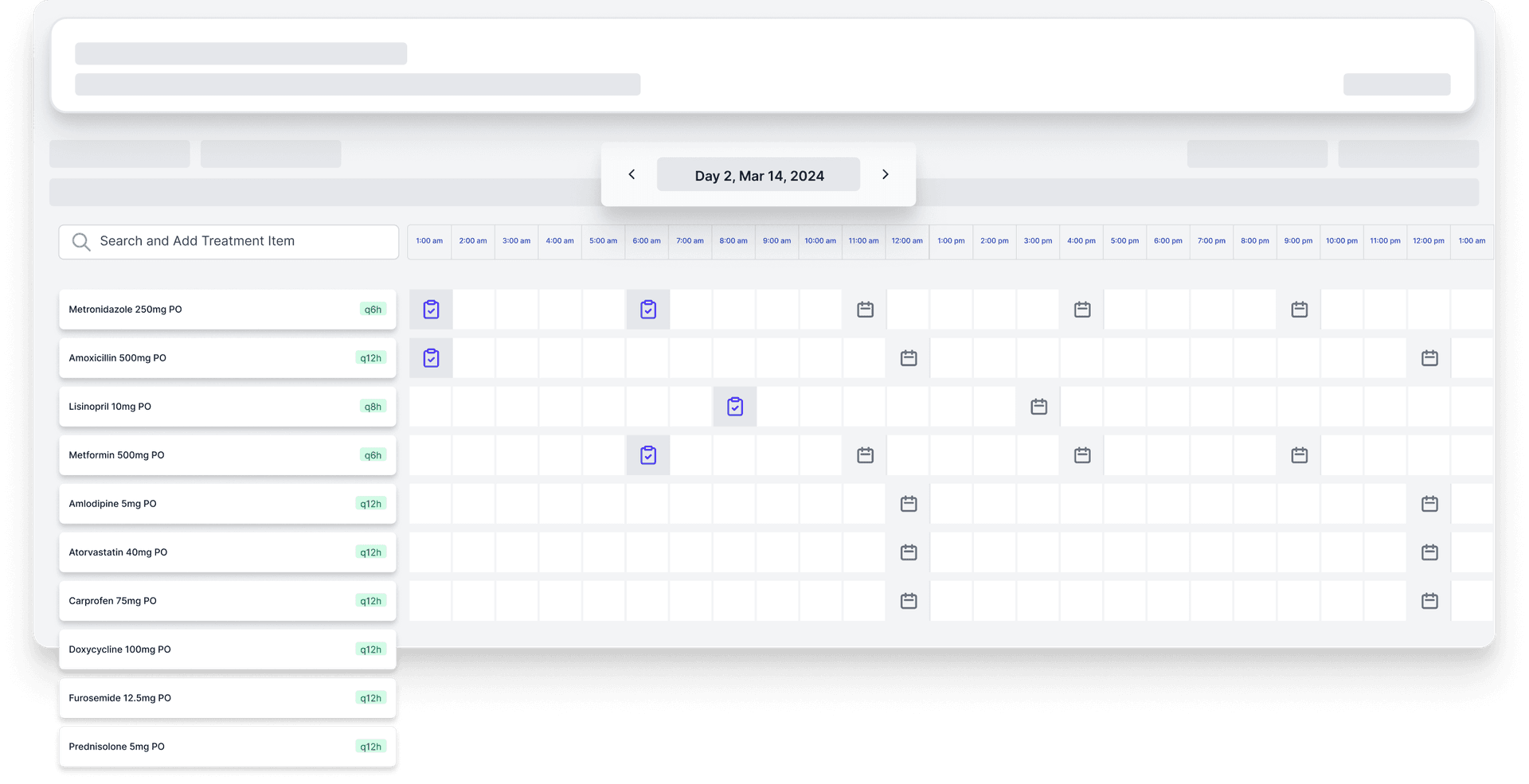Click the q8h frequency badge on Lisinopril
The image size is (1529, 784).
(373, 407)
